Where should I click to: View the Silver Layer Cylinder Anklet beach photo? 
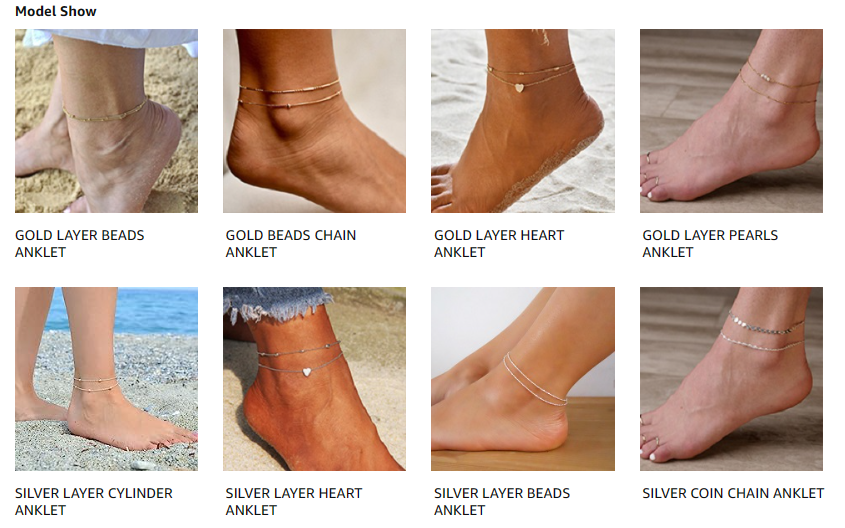[106, 379]
